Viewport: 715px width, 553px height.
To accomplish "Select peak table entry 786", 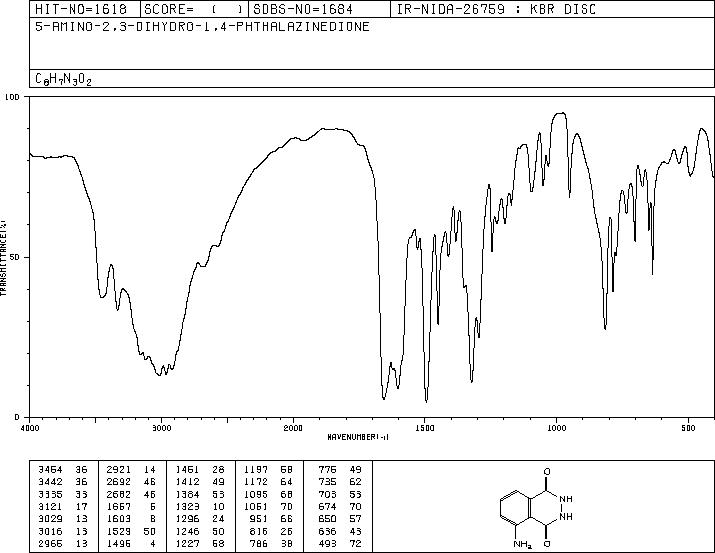I will 259,544.
